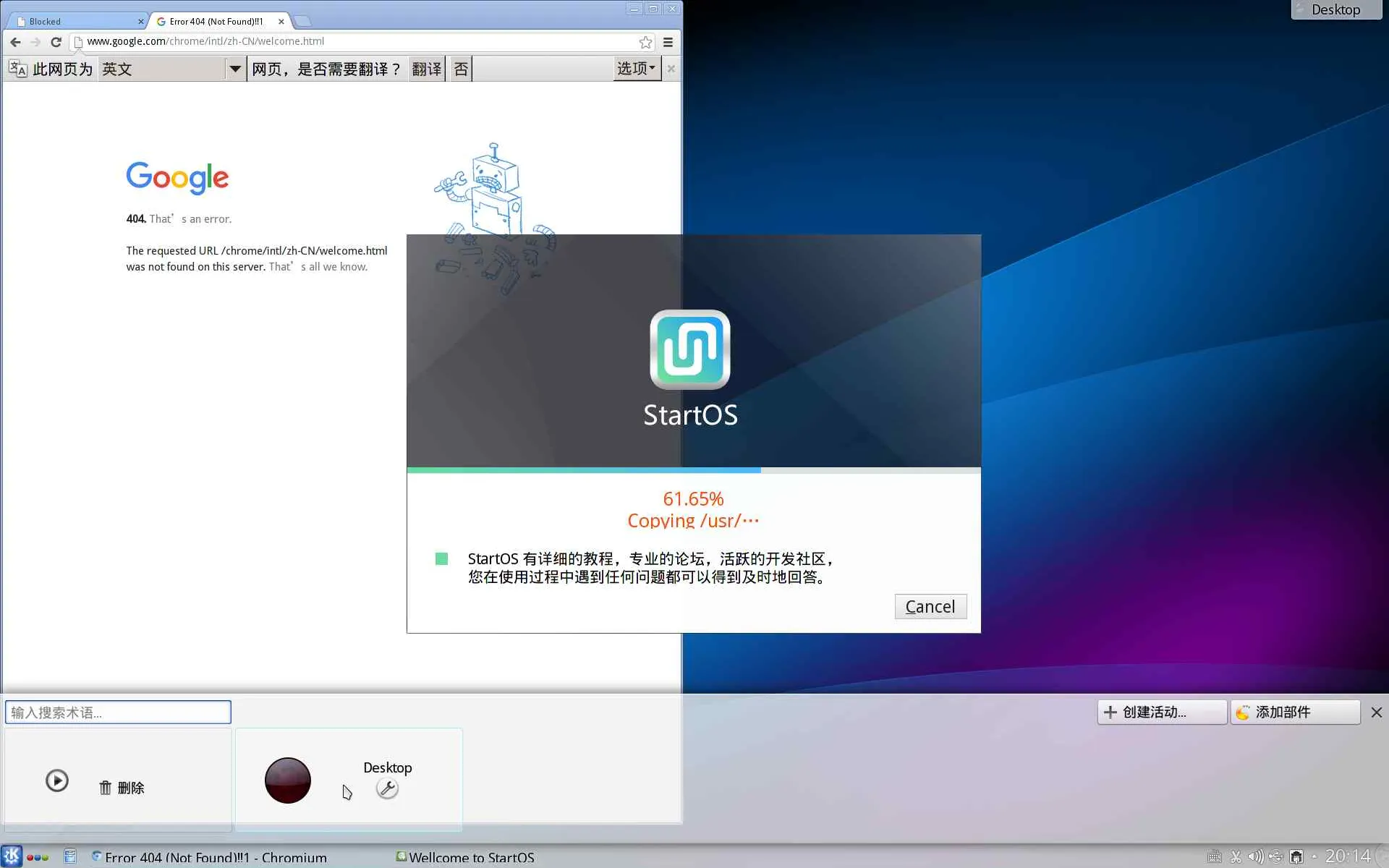Screen dimensions: 1389x868
Task: Go back with the browser arrow
Action: tap(15, 42)
